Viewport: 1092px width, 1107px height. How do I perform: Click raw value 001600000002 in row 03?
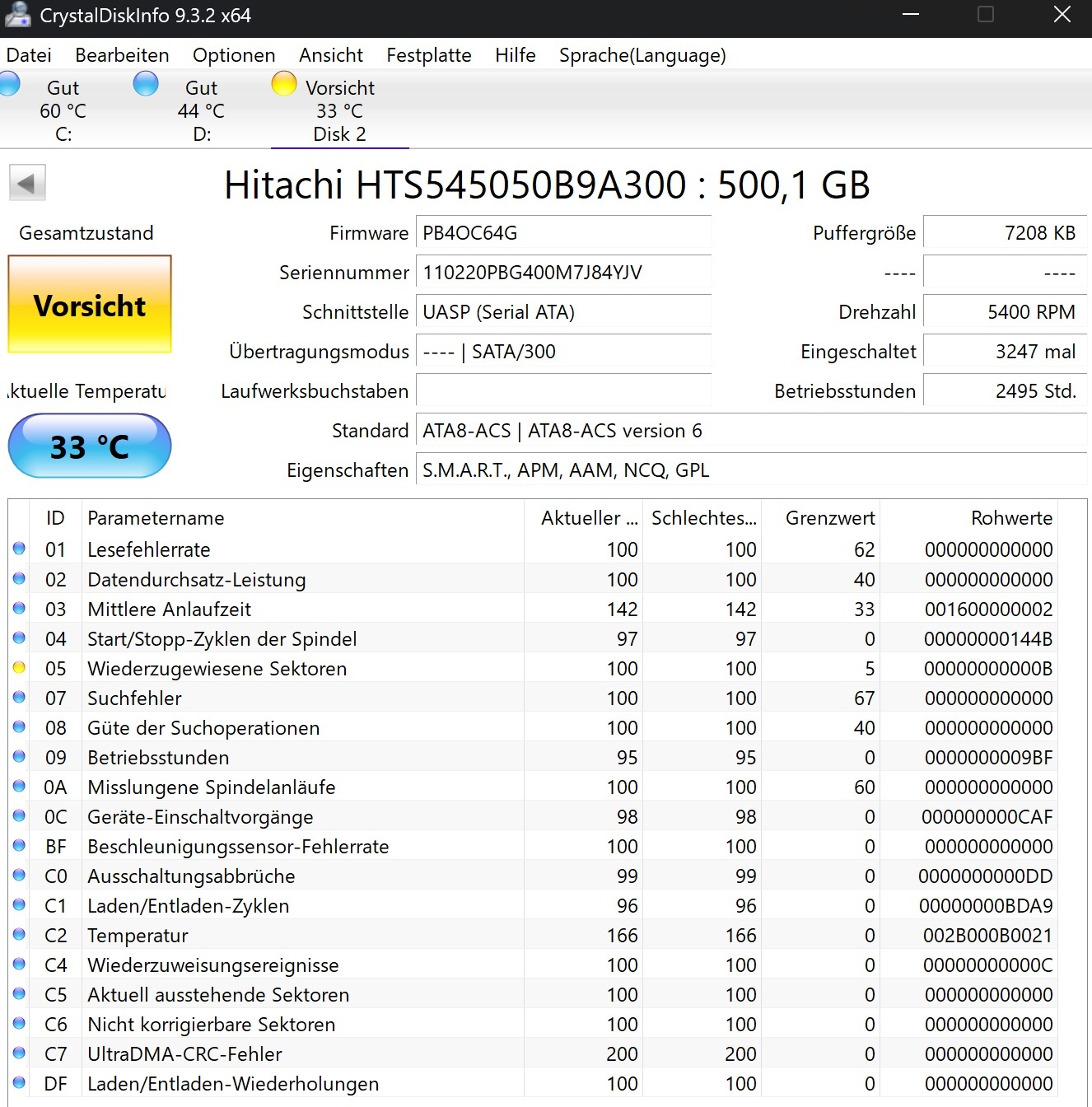click(989, 609)
